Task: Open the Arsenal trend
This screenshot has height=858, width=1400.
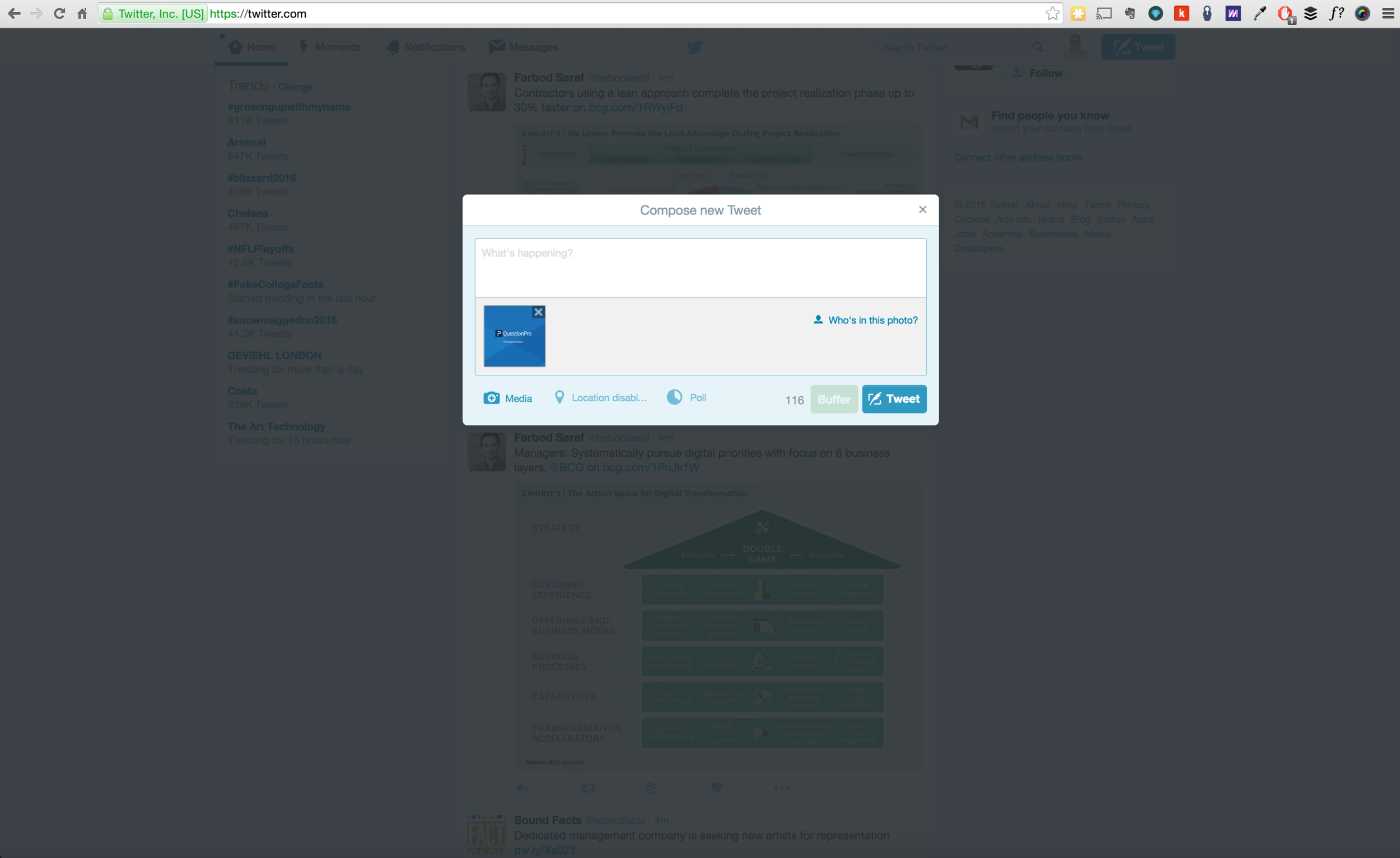Action: (246, 142)
